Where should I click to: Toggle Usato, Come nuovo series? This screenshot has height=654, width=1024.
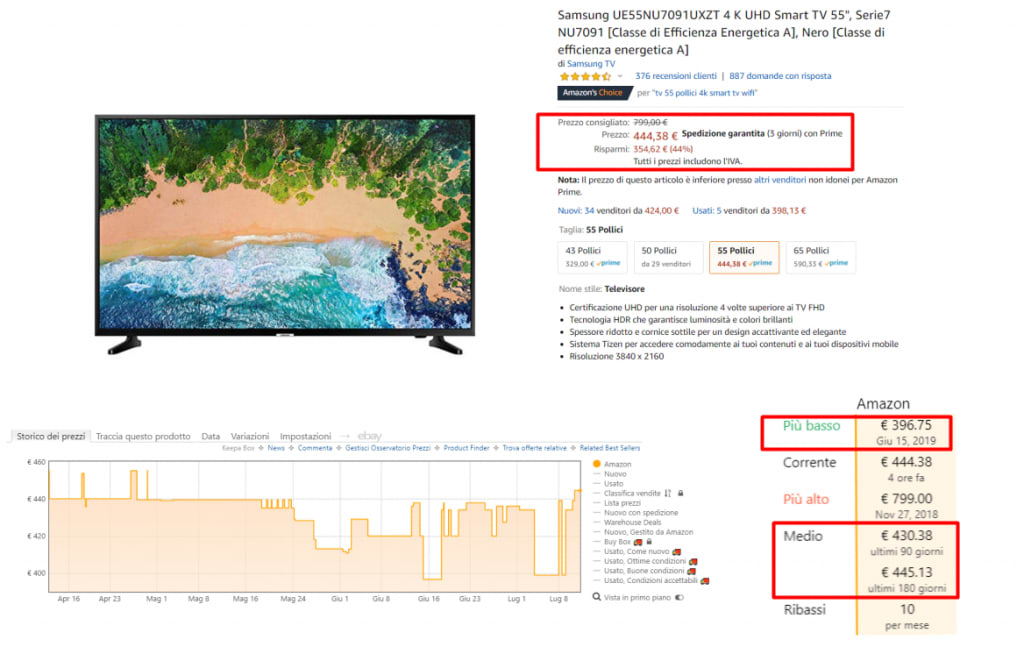pos(636,551)
